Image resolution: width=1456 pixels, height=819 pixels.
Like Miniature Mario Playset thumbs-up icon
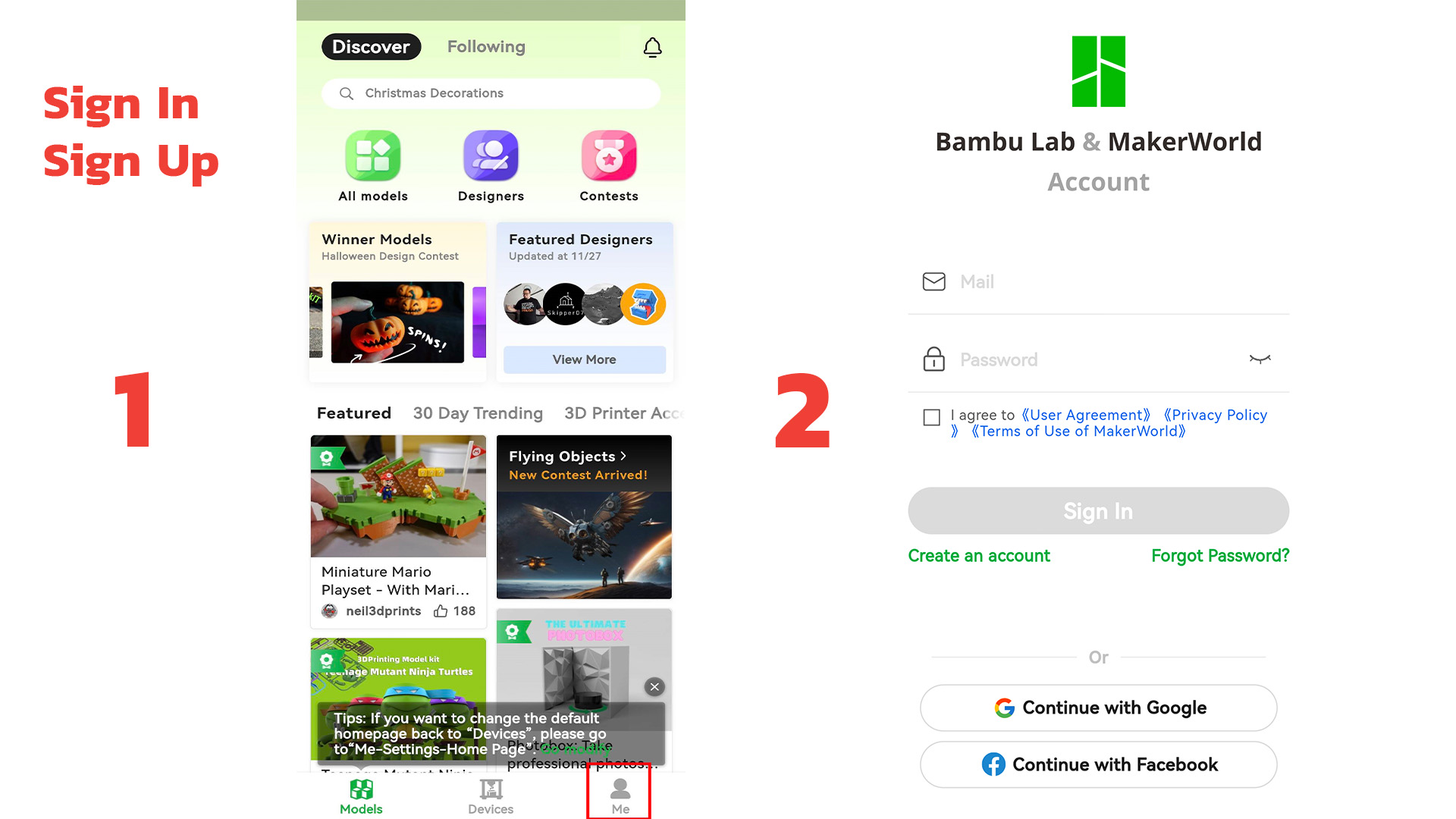tap(441, 611)
